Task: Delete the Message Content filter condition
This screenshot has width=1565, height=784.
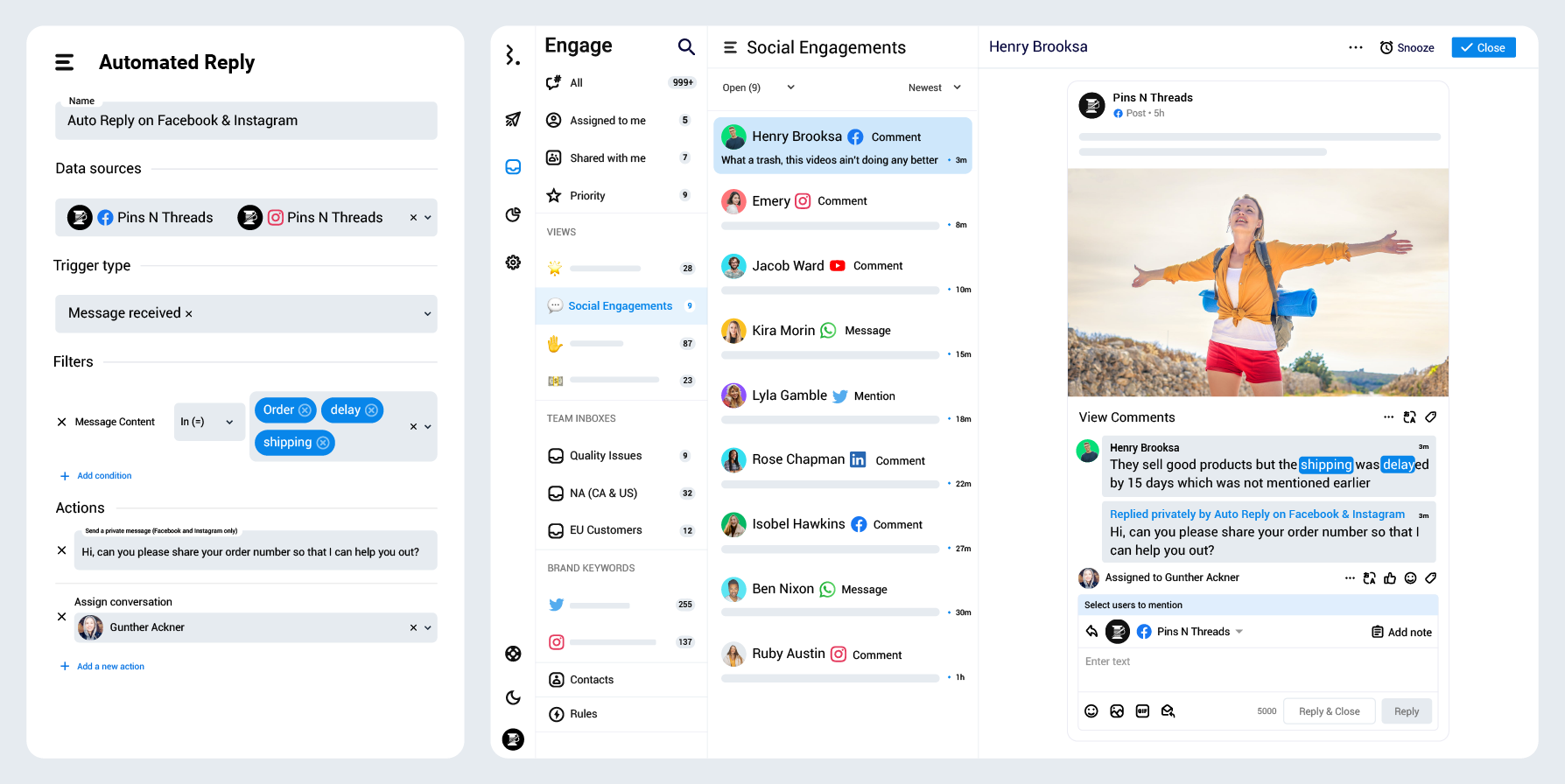Action: click(x=61, y=422)
